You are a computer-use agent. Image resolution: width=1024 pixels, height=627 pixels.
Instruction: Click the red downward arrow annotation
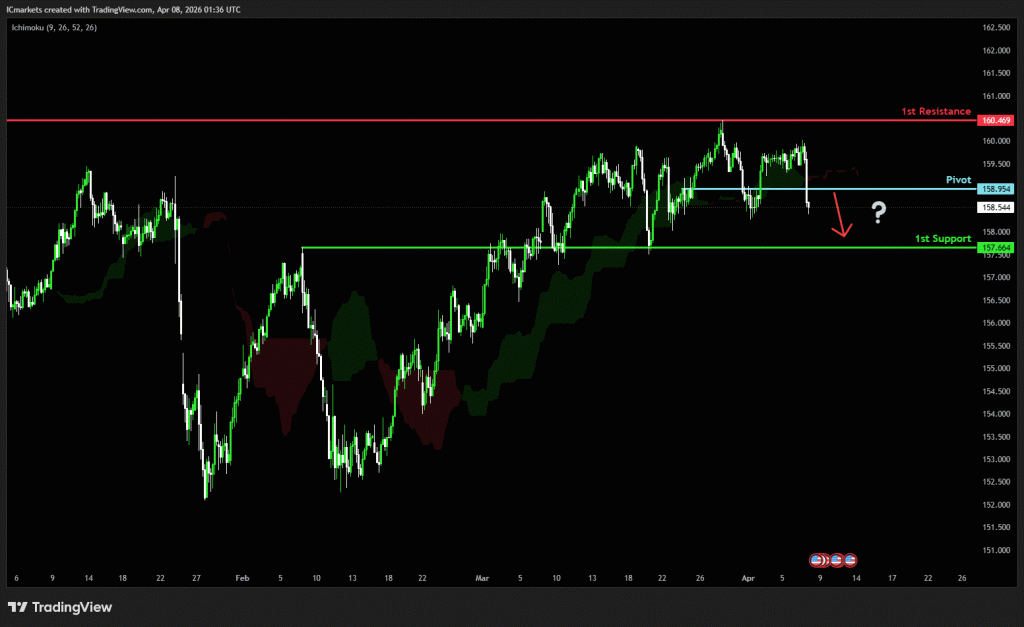click(841, 217)
